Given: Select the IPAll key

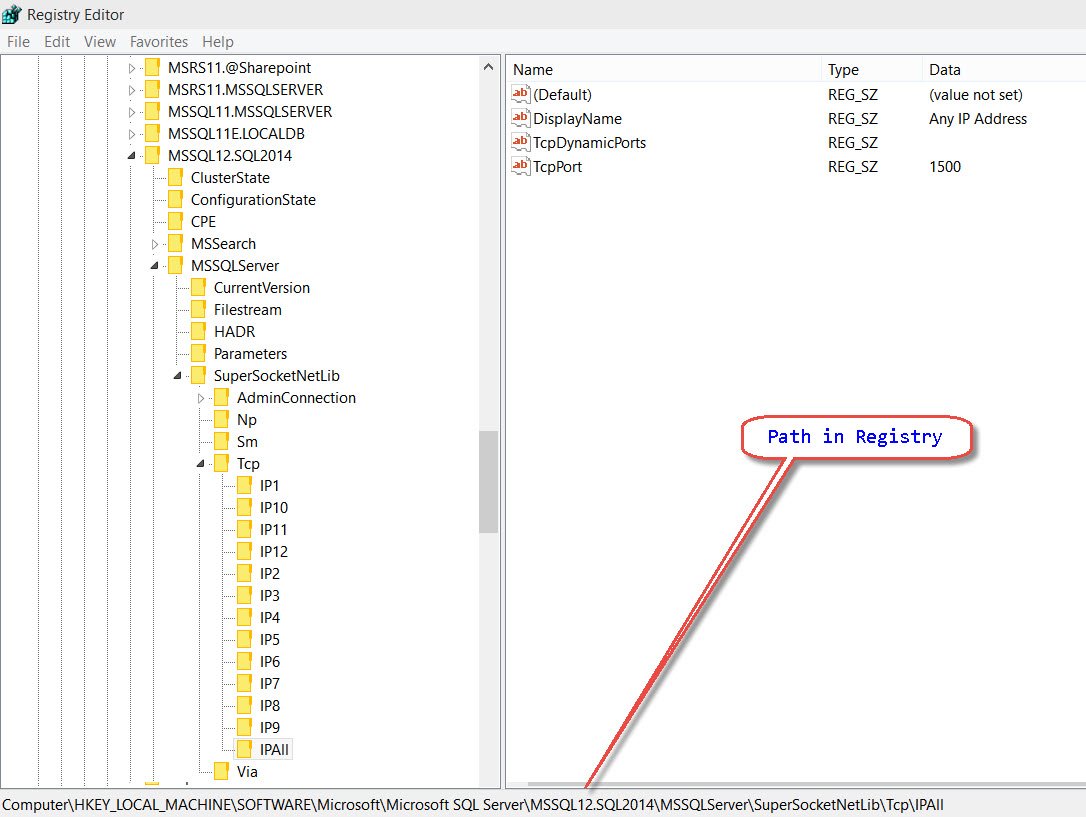Looking at the screenshot, I should (274, 750).
